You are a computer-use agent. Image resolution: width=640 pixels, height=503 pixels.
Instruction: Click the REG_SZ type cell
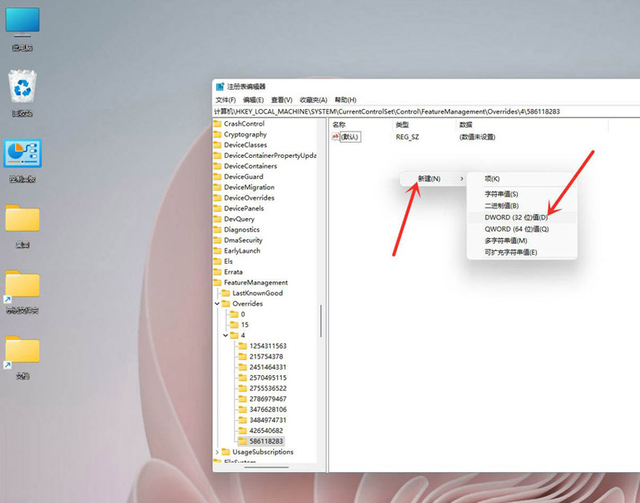click(x=407, y=137)
